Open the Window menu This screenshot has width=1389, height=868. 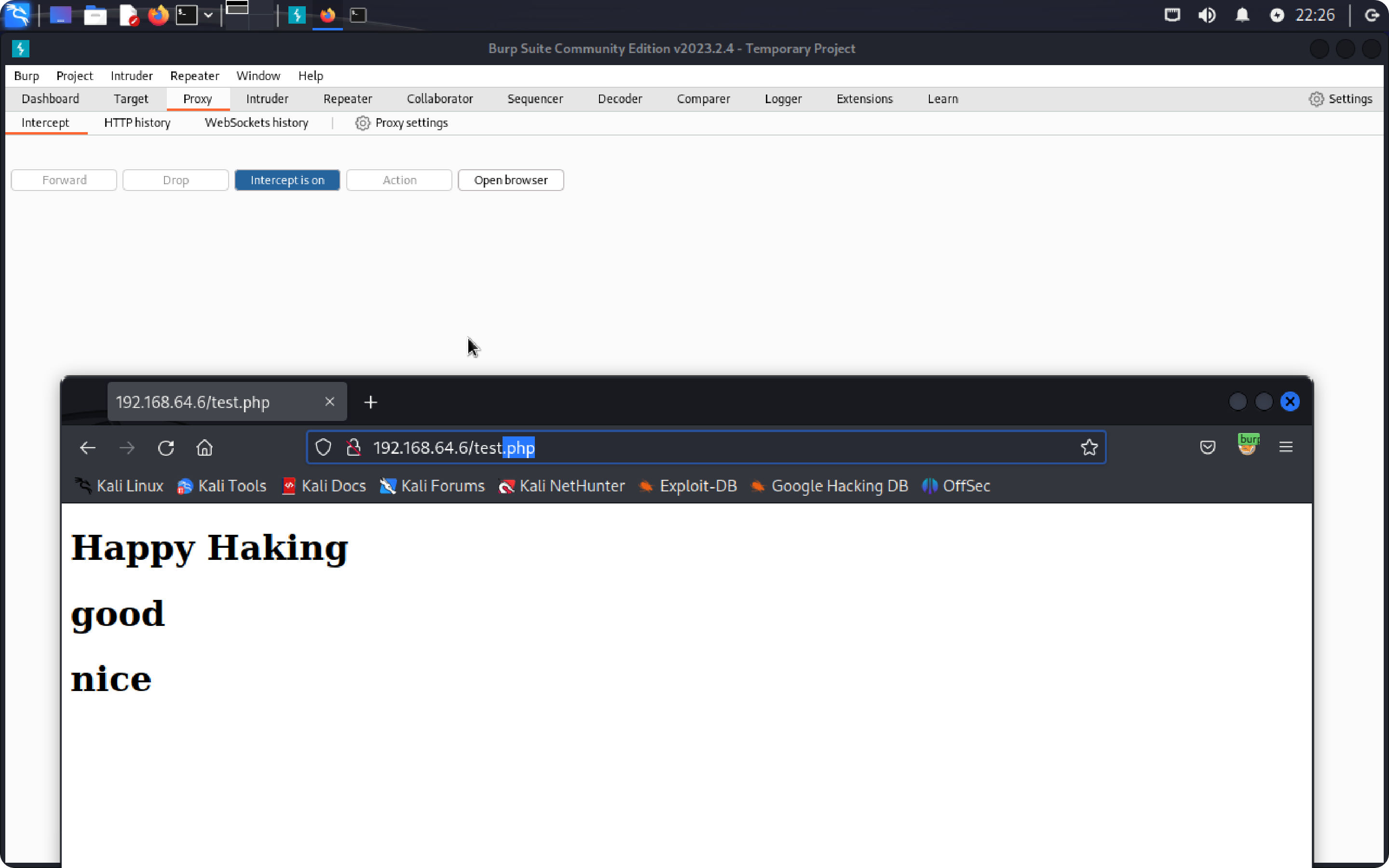click(259, 76)
